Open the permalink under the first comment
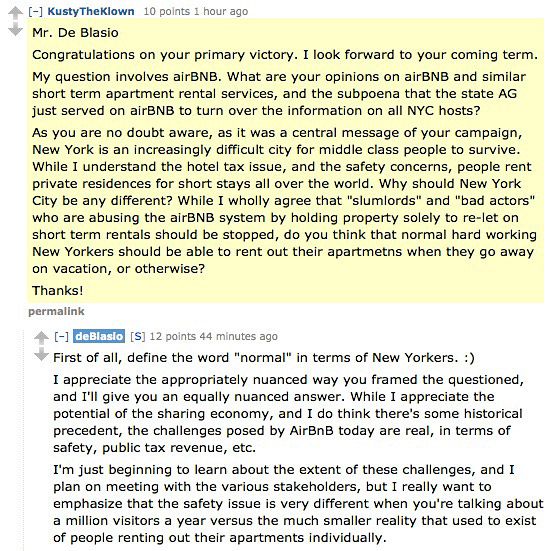This screenshot has width=560, height=551. tap(56, 311)
